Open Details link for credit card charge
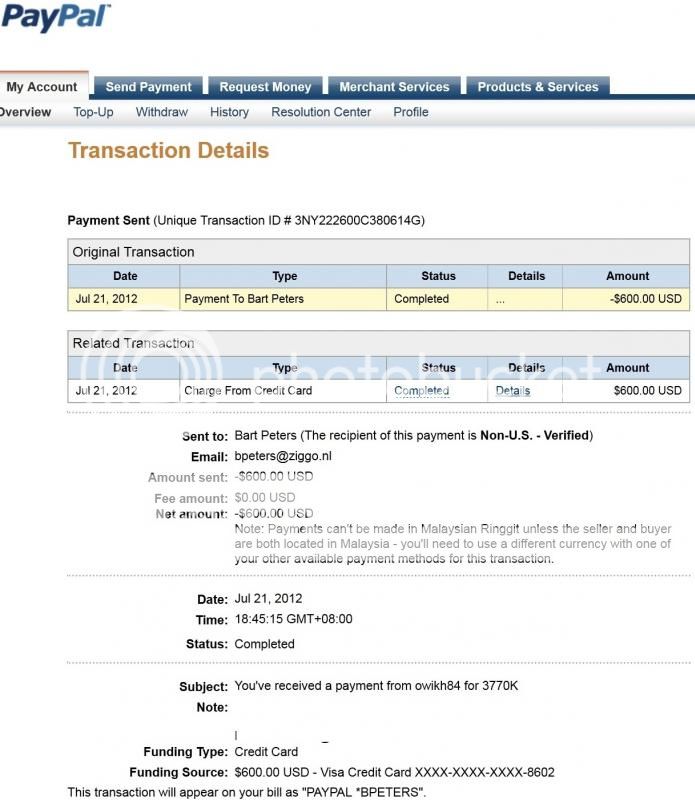 [513, 391]
